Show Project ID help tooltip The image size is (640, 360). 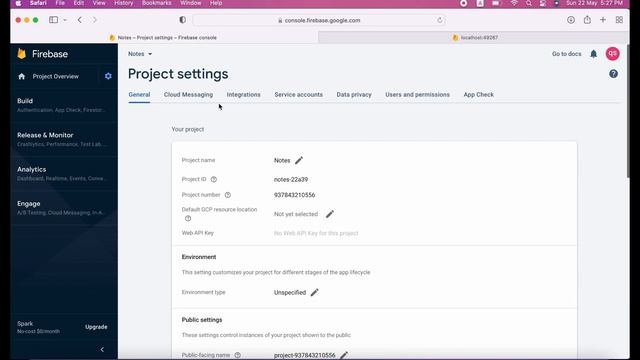214,179
